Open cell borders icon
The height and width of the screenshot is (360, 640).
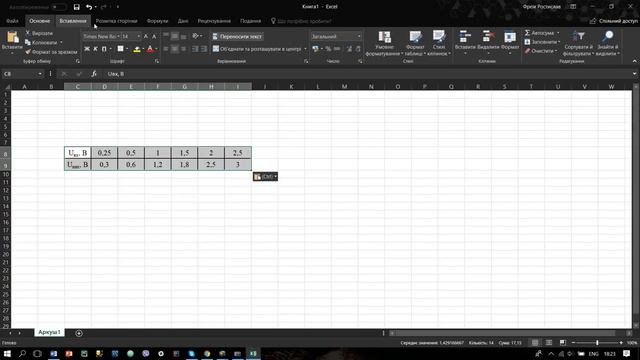click(120, 49)
